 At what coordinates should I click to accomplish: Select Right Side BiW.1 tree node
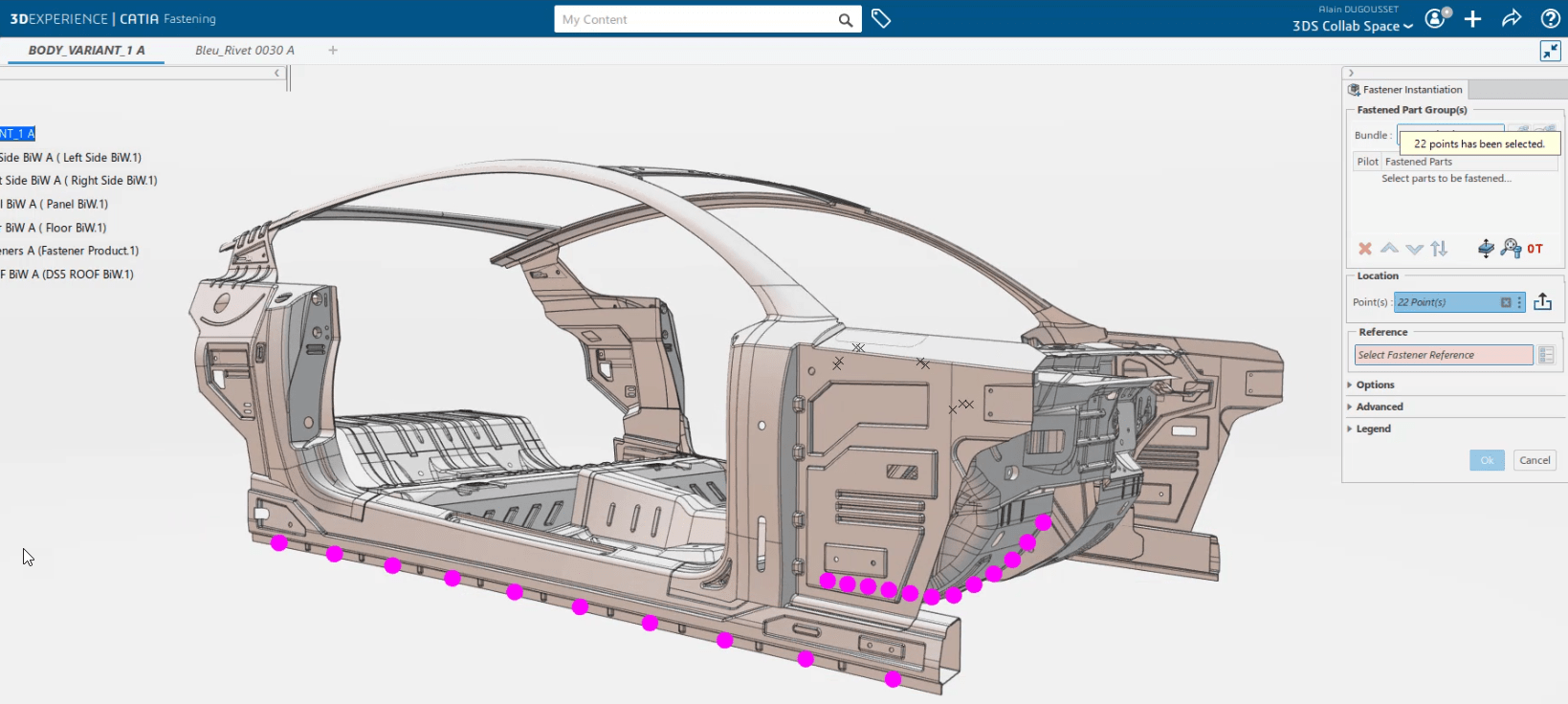coord(78,181)
